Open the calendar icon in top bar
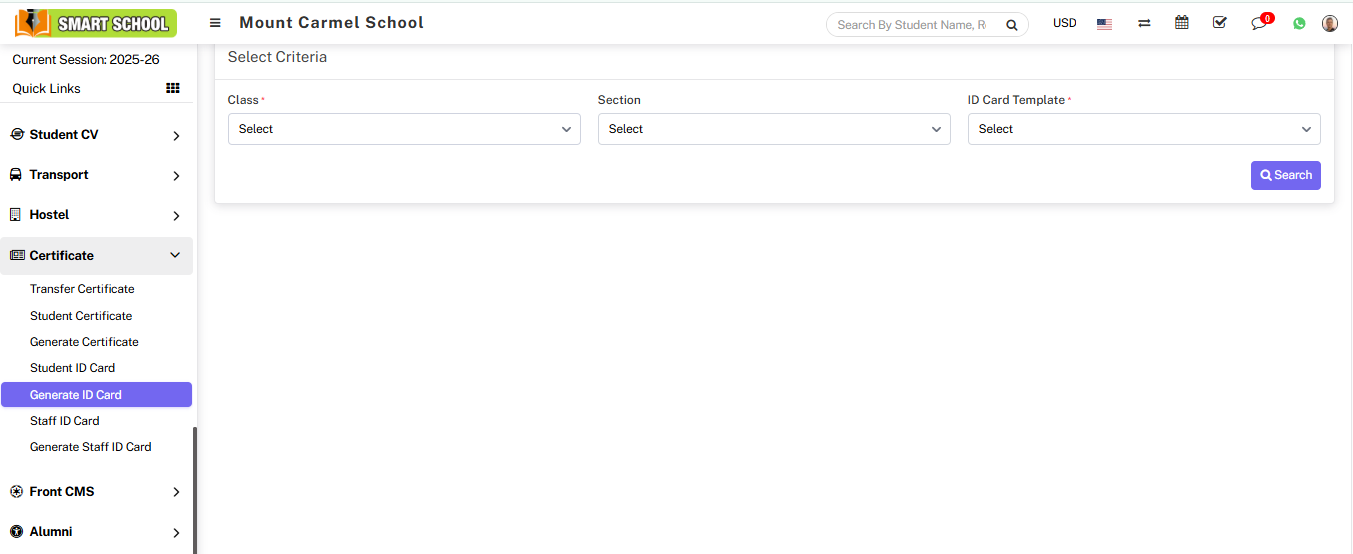Screen dimensions: 1353x554 coord(1182,23)
